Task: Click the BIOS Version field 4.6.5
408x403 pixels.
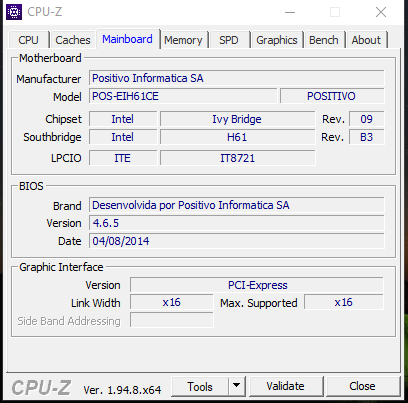Action: point(237,223)
